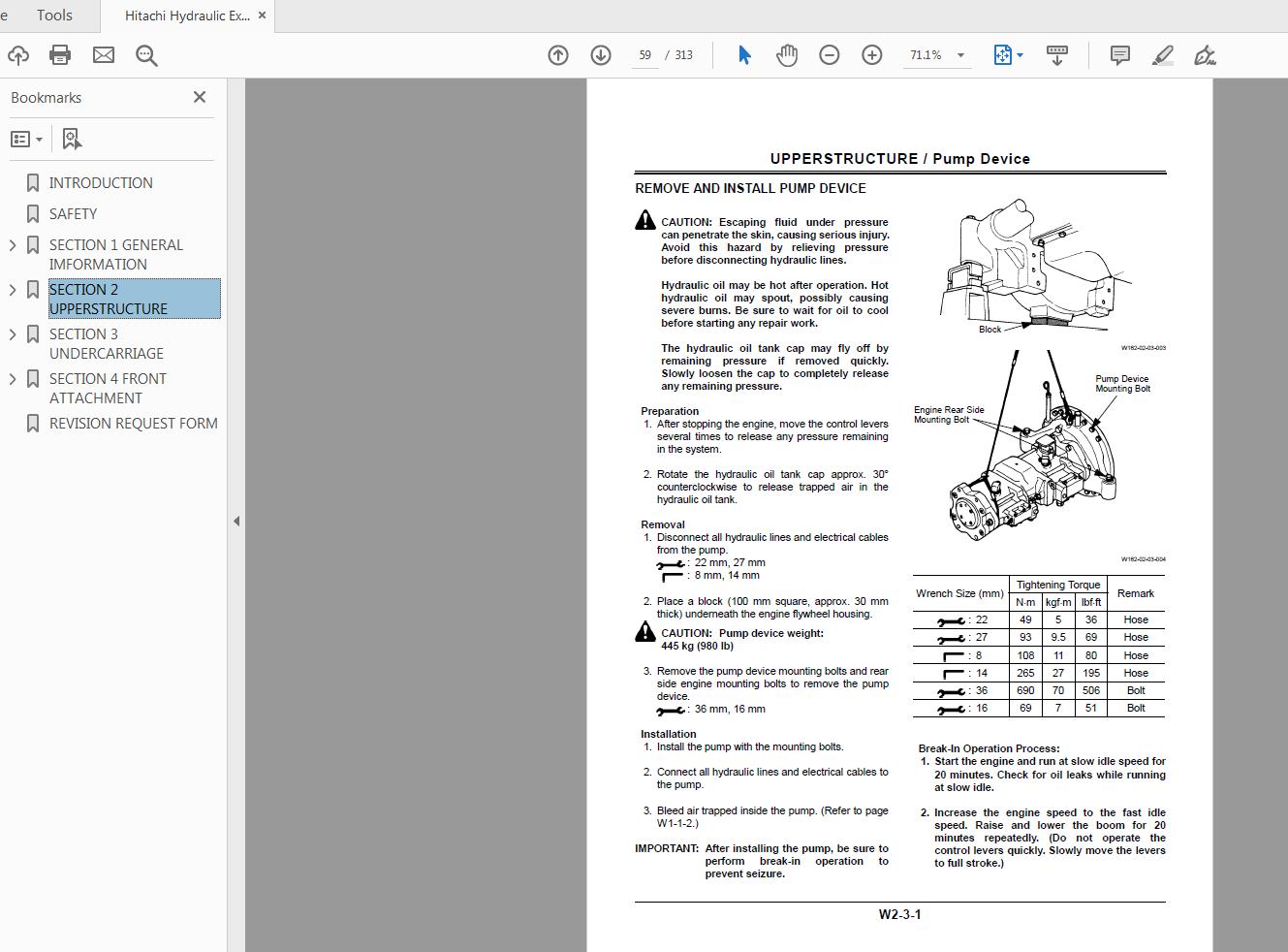Switch to the Tools tab
Screen dimensions: 1288x952
click(53, 15)
